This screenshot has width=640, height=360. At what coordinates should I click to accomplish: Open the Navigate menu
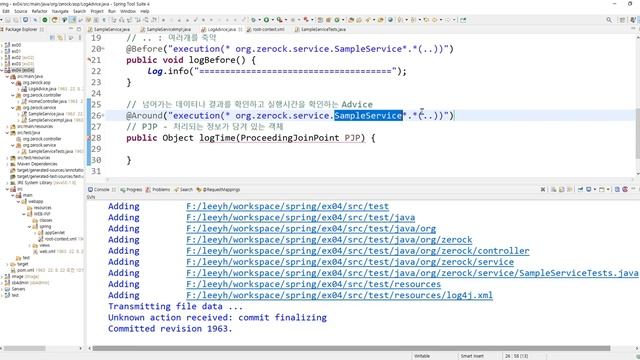coord(60,11)
